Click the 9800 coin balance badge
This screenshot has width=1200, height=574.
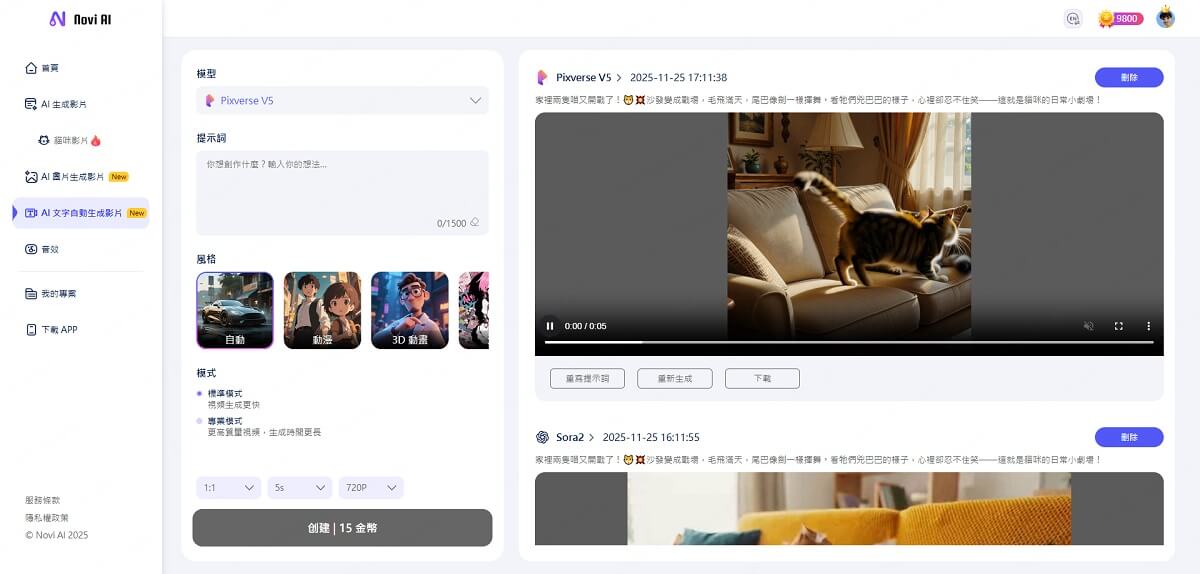1120,18
